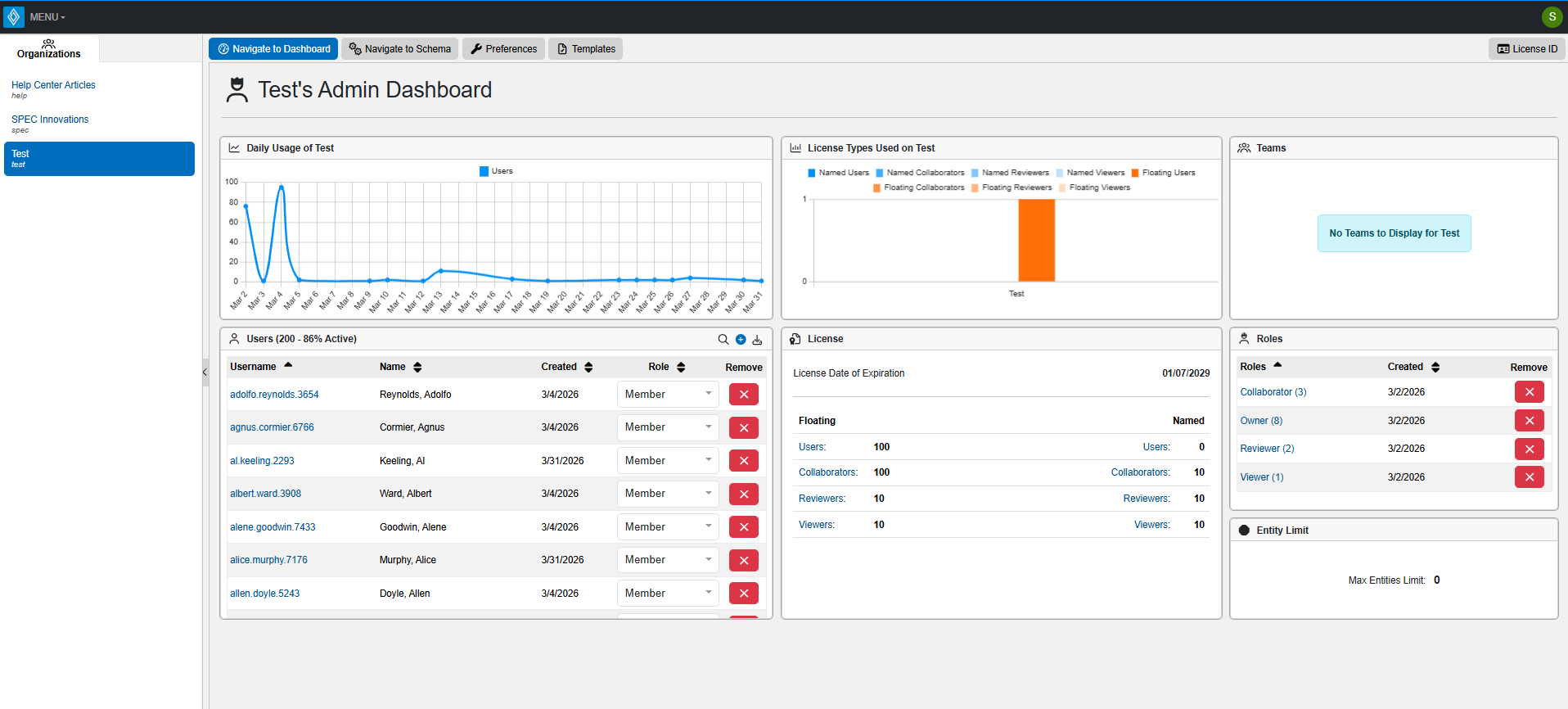The height and width of the screenshot is (709, 1568).
Task: Open the alice.murphy.7176 user link
Action: (x=268, y=560)
